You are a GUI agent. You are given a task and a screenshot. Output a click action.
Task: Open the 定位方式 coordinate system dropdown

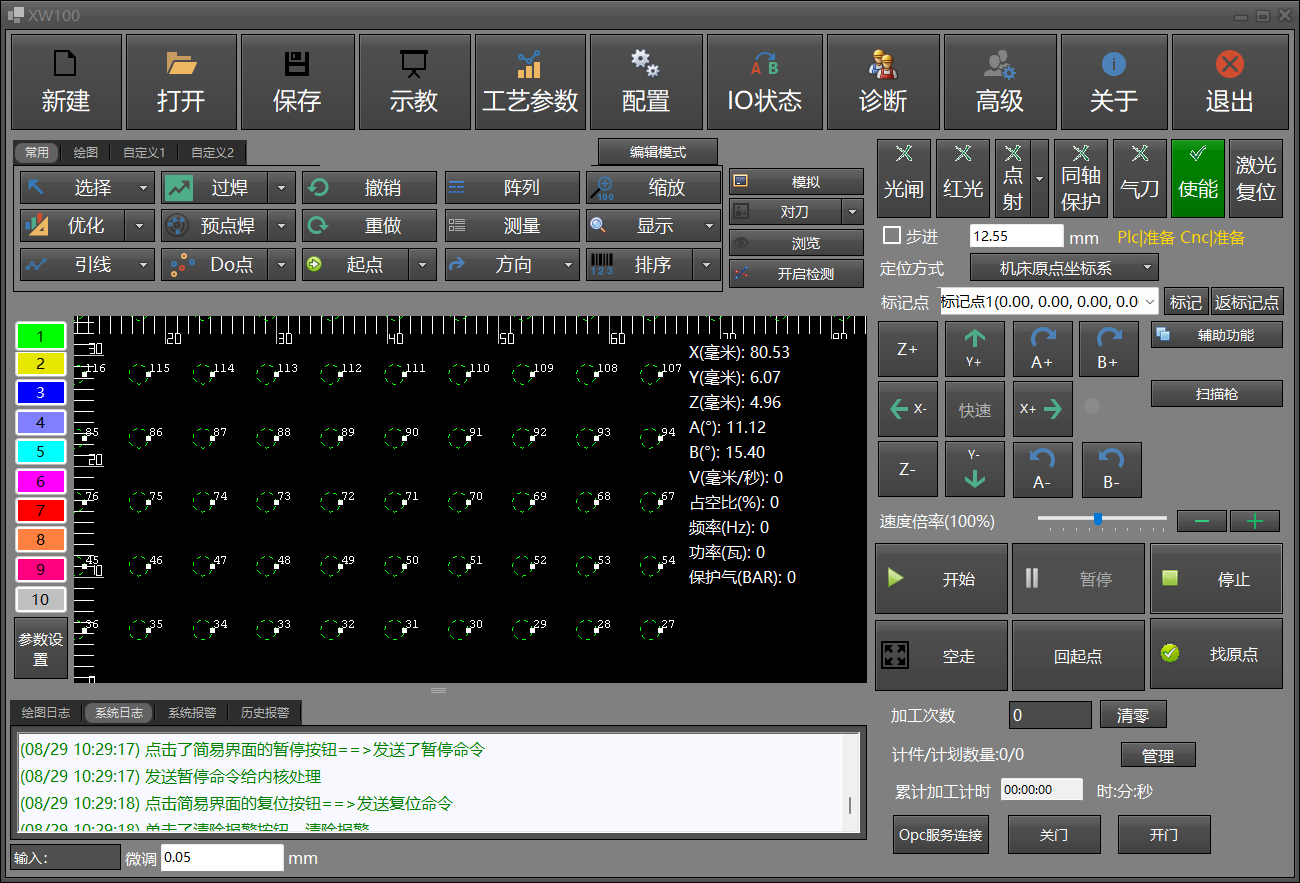point(1064,268)
